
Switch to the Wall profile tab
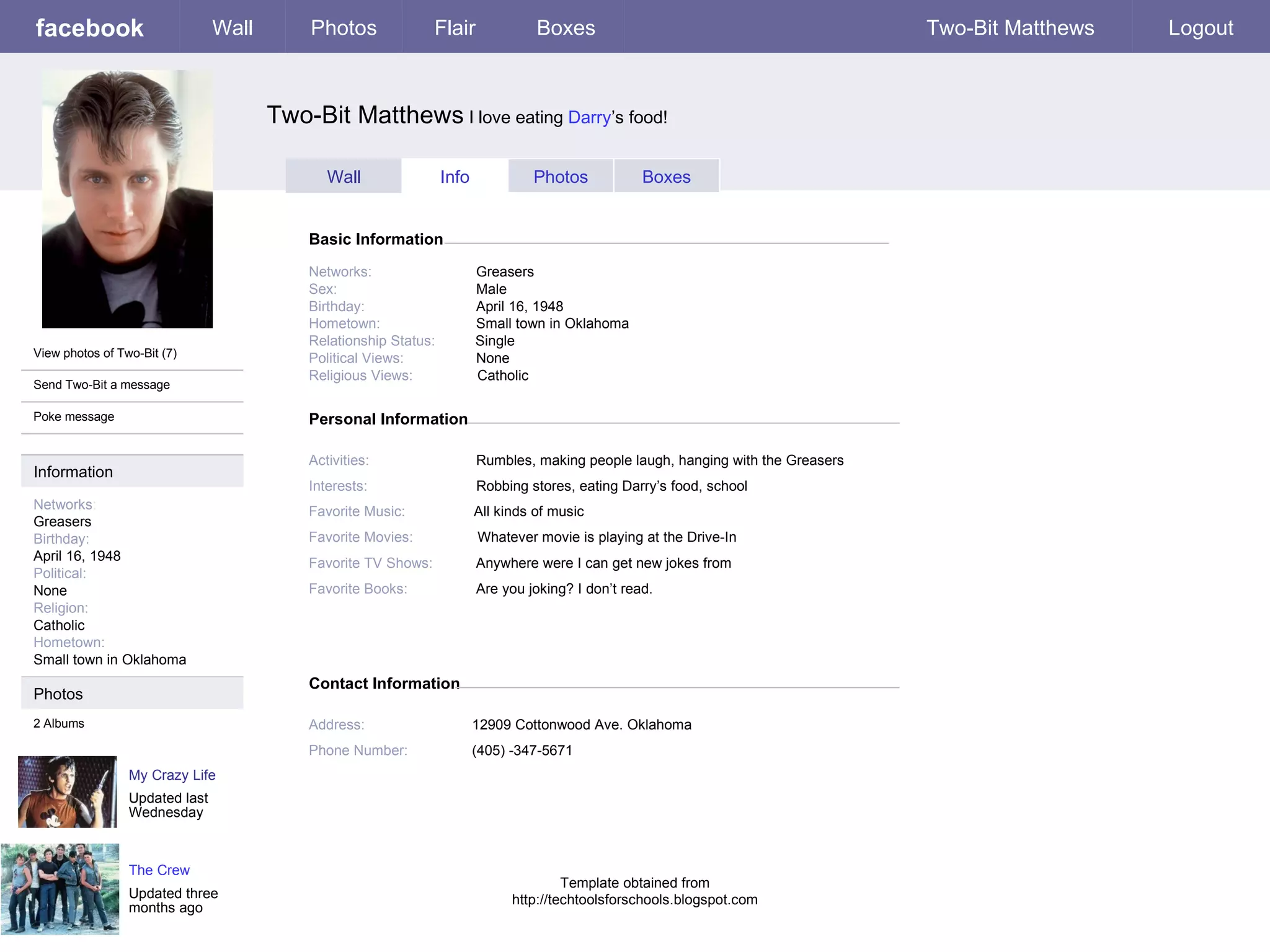tap(344, 177)
